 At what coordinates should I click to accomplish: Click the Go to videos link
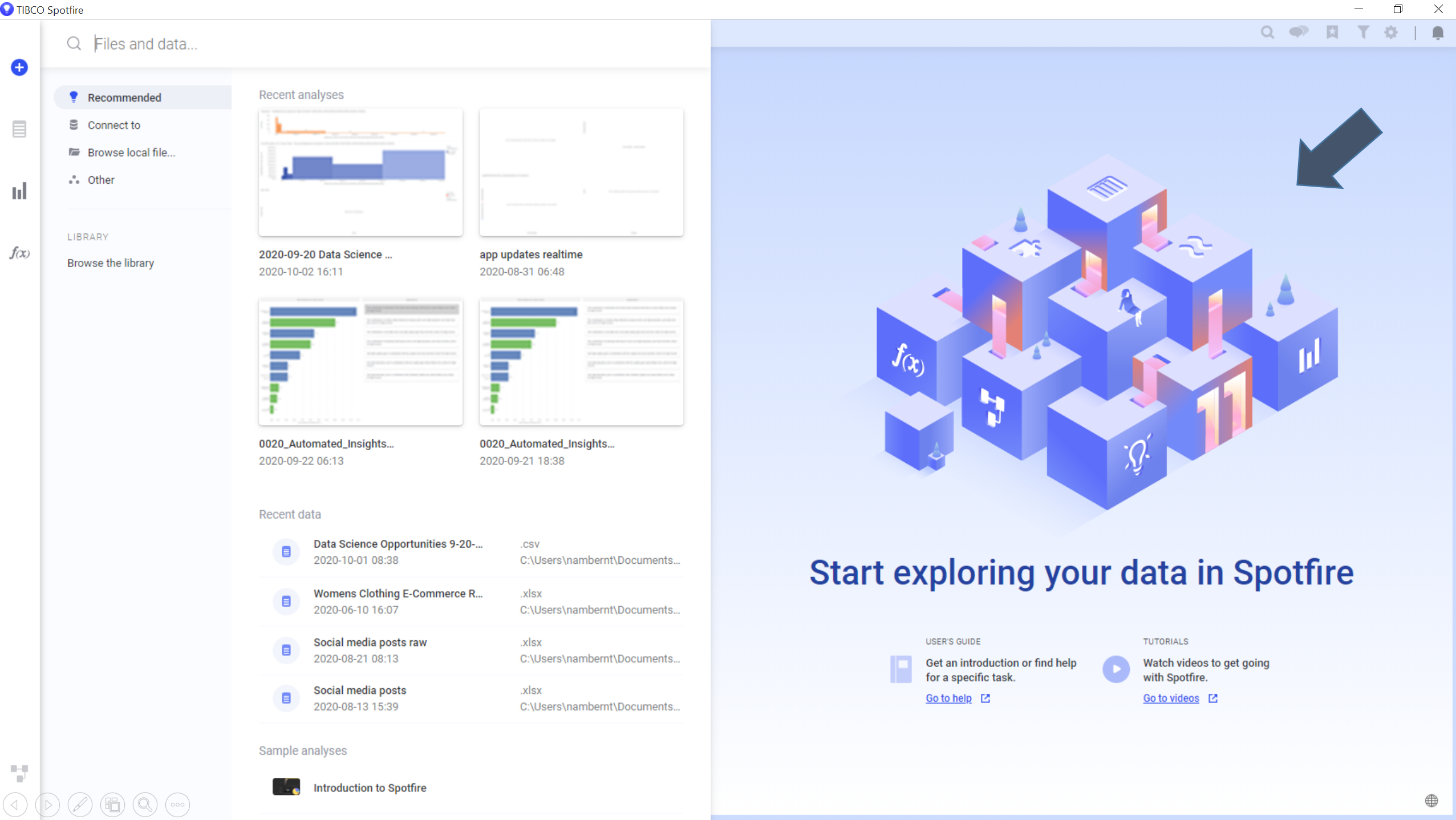[1171, 698]
